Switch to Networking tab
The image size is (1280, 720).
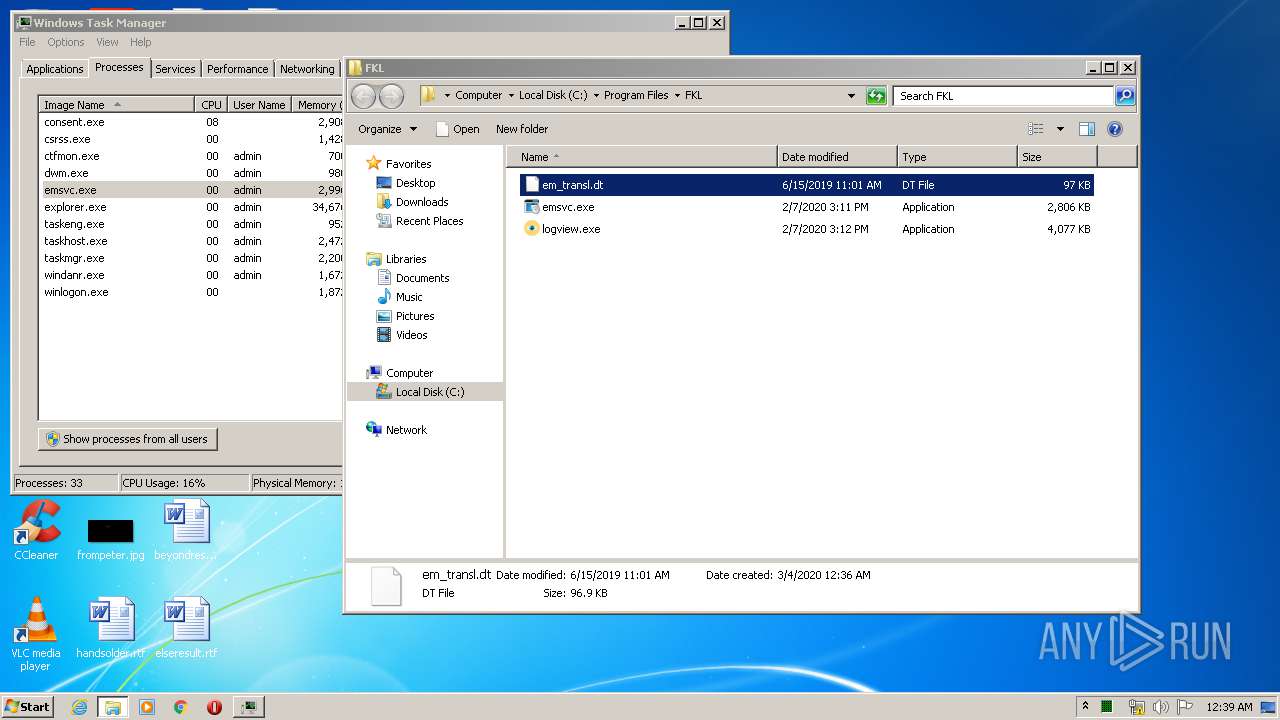pos(307,69)
